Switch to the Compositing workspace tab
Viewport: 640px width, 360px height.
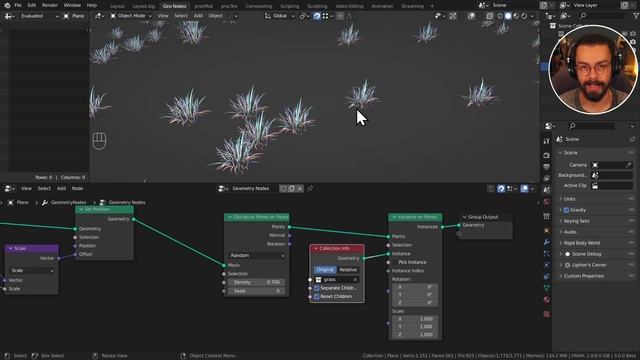pos(259,6)
